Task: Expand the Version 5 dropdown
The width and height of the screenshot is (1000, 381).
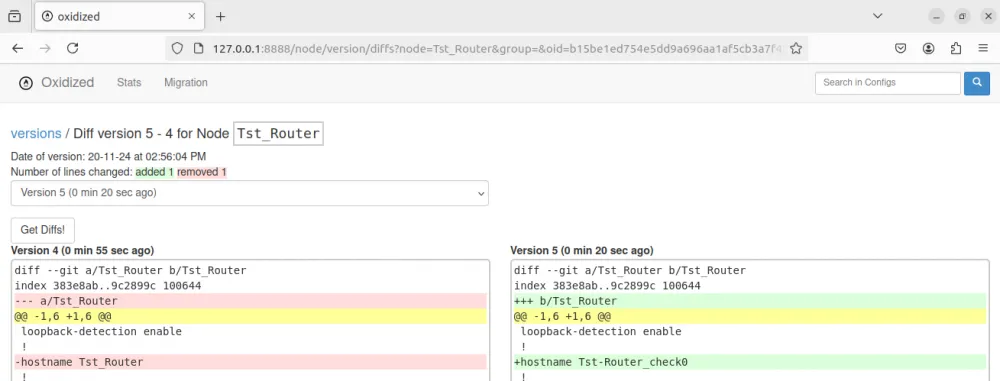Action: click(249, 193)
